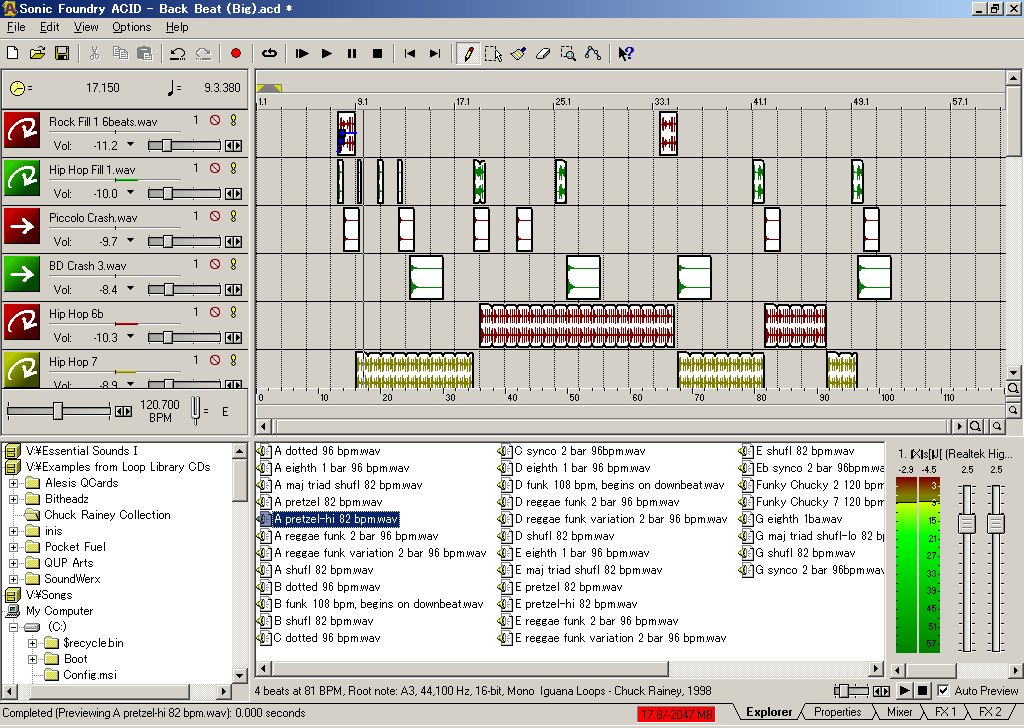The image size is (1024, 728).
Task: Click the Hip Hop 6b loop track icon
Action: pyautogui.click(x=22, y=323)
